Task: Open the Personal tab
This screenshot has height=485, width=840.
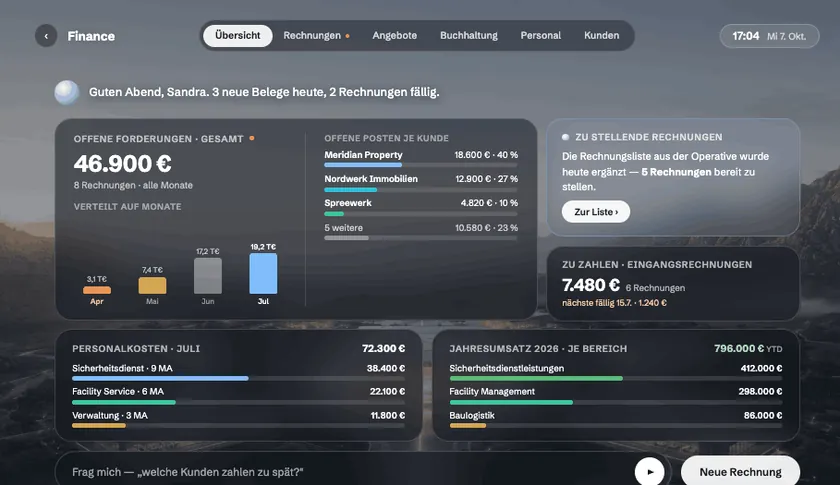Action: click(541, 35)
